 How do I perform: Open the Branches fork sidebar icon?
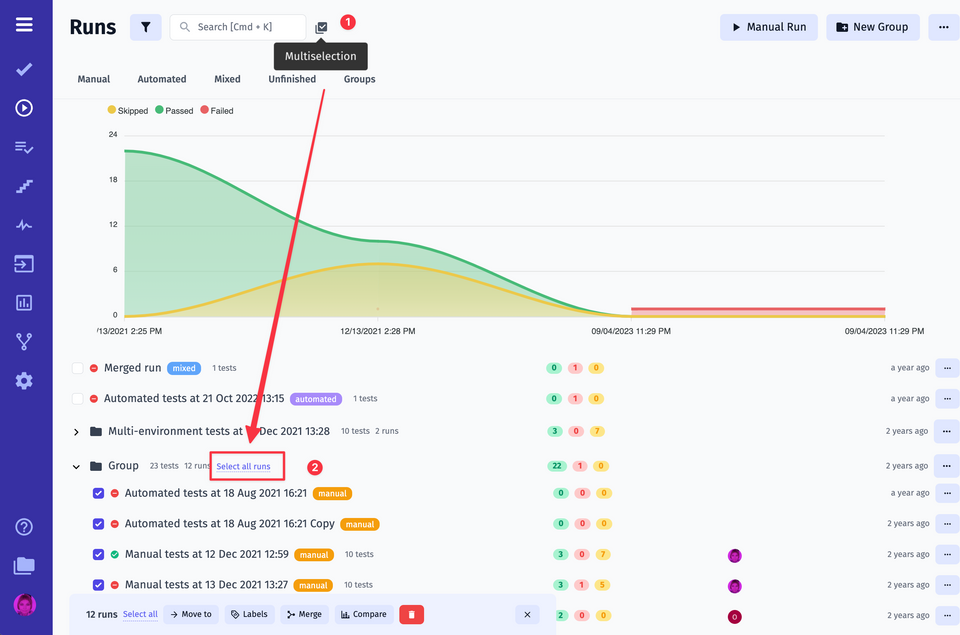[x=24, y=342]
